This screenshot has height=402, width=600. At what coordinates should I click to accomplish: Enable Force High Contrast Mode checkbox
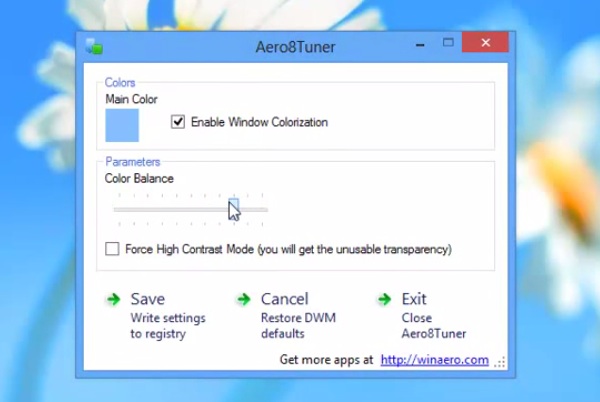coord(112,249)
